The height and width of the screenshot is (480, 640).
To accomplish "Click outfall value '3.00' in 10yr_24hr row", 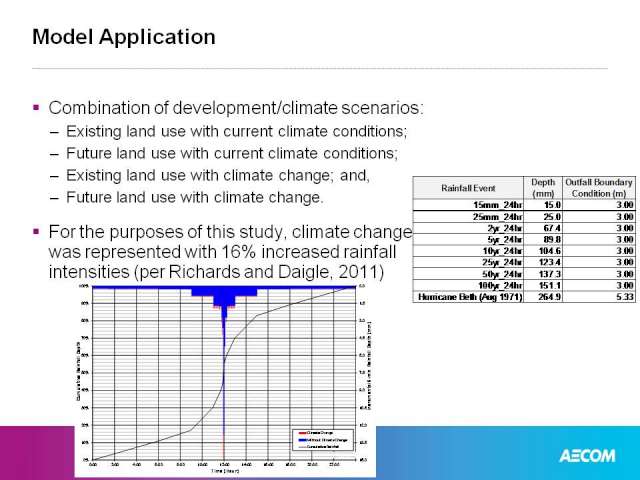I will pos(625,251).
